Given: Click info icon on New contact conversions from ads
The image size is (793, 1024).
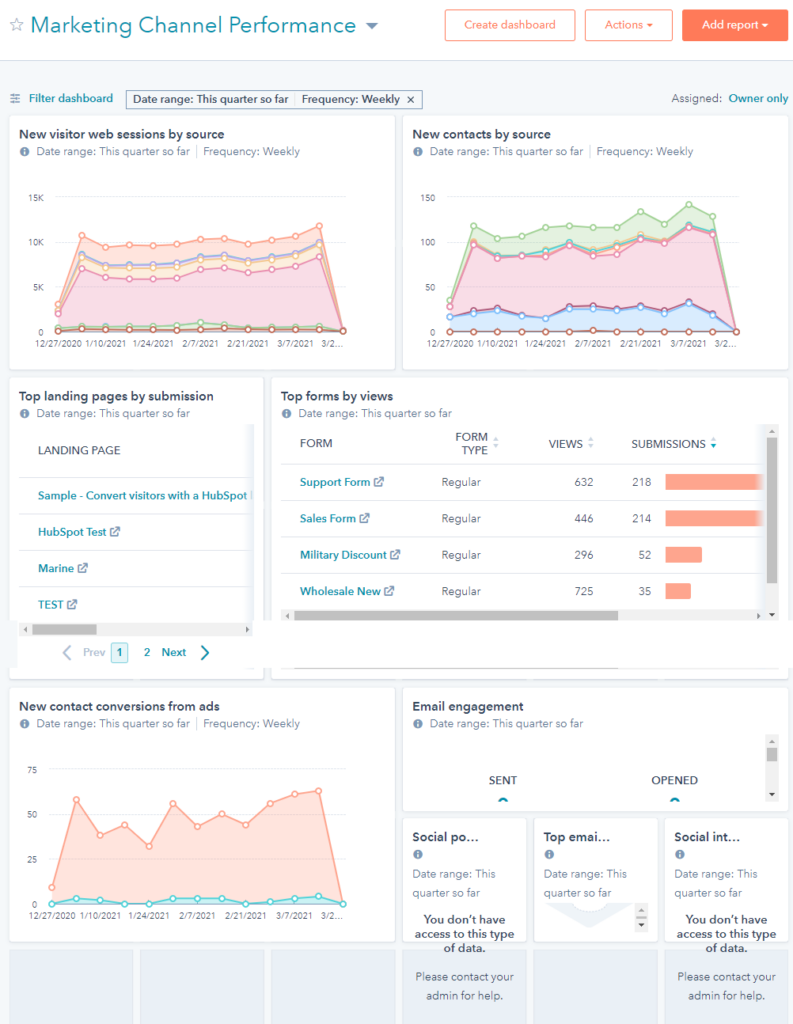Looking at the screenshot, I should [25, 724].
